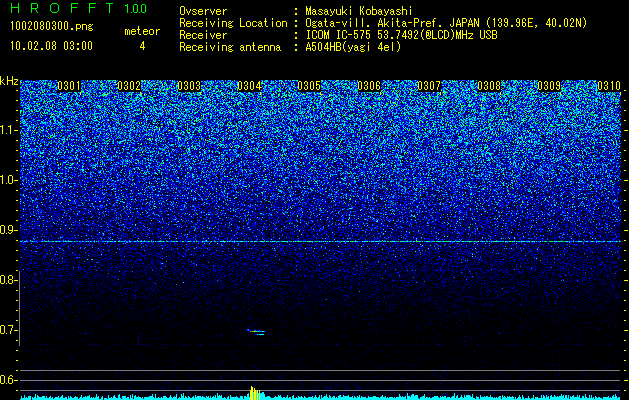This screenshot has height=400, width=629.
Task: Click the 0.9 frequency axis label
Action: tap(7, 230)
